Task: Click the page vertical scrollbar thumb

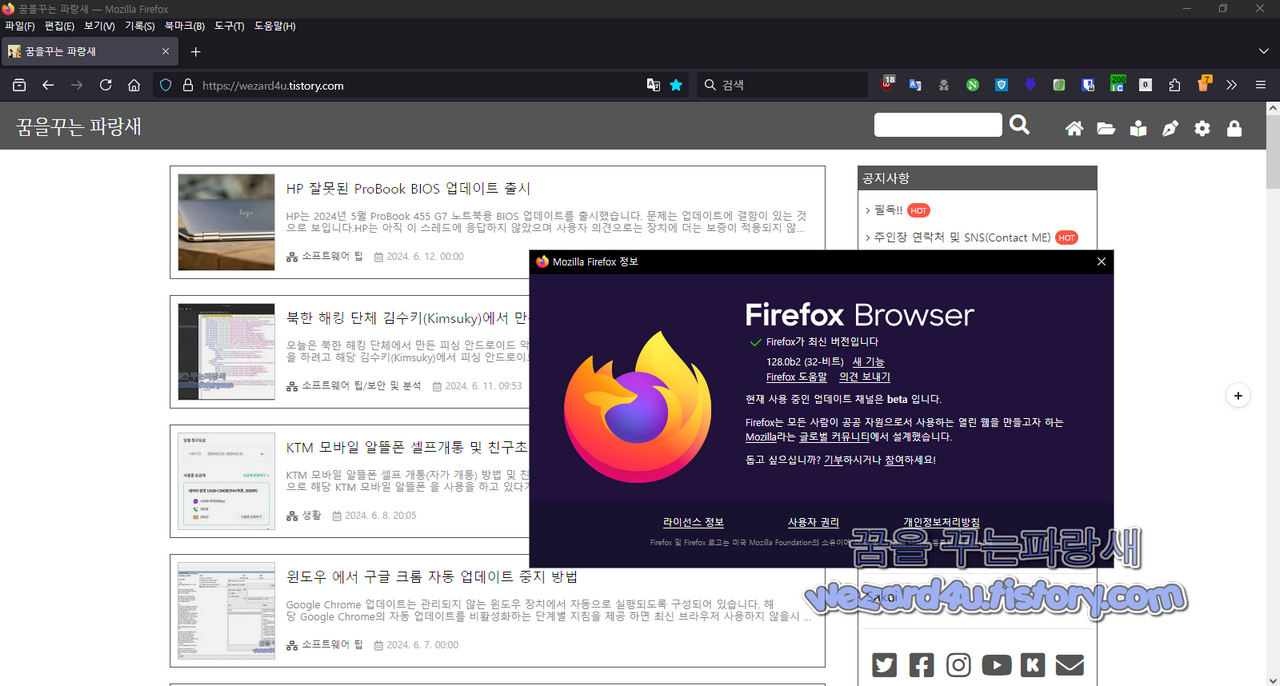Action: [x=1272, y=153]
